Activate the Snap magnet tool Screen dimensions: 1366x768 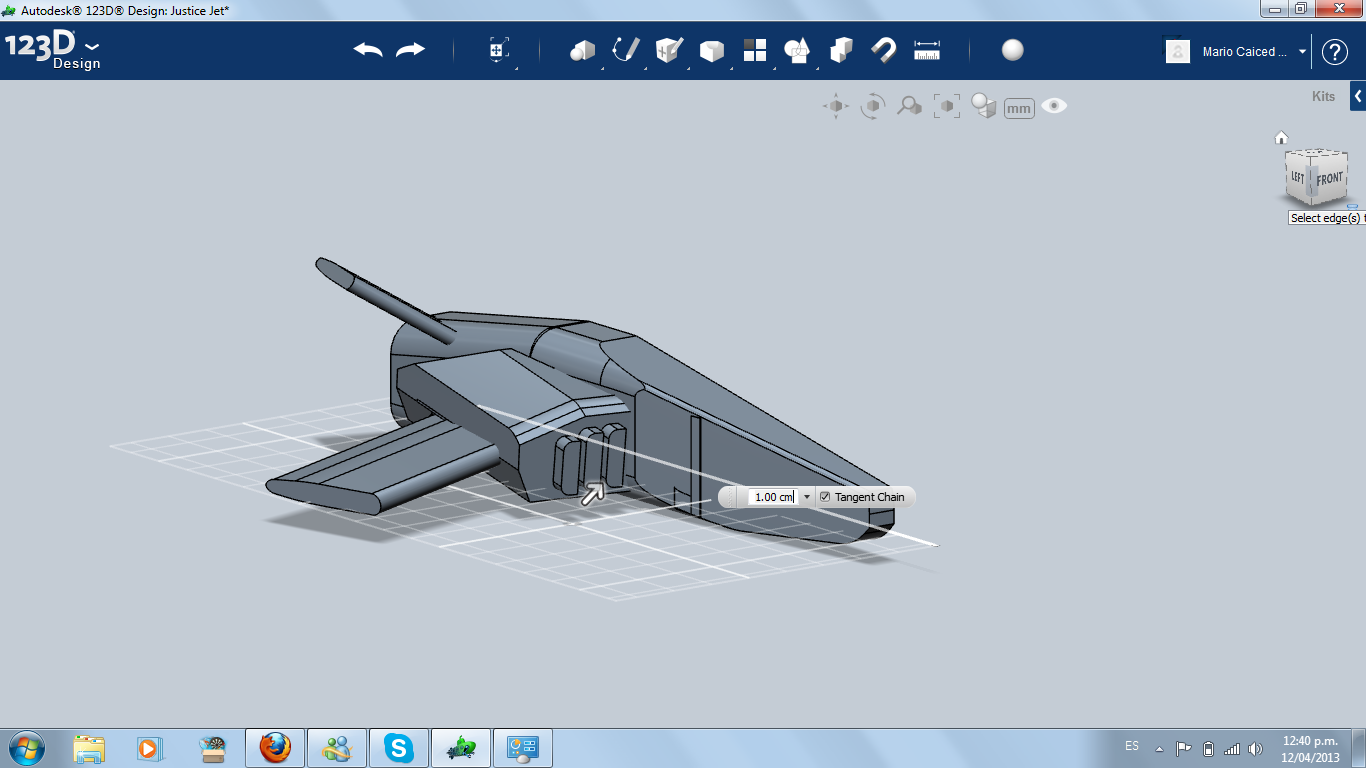(x=883, y=50)
